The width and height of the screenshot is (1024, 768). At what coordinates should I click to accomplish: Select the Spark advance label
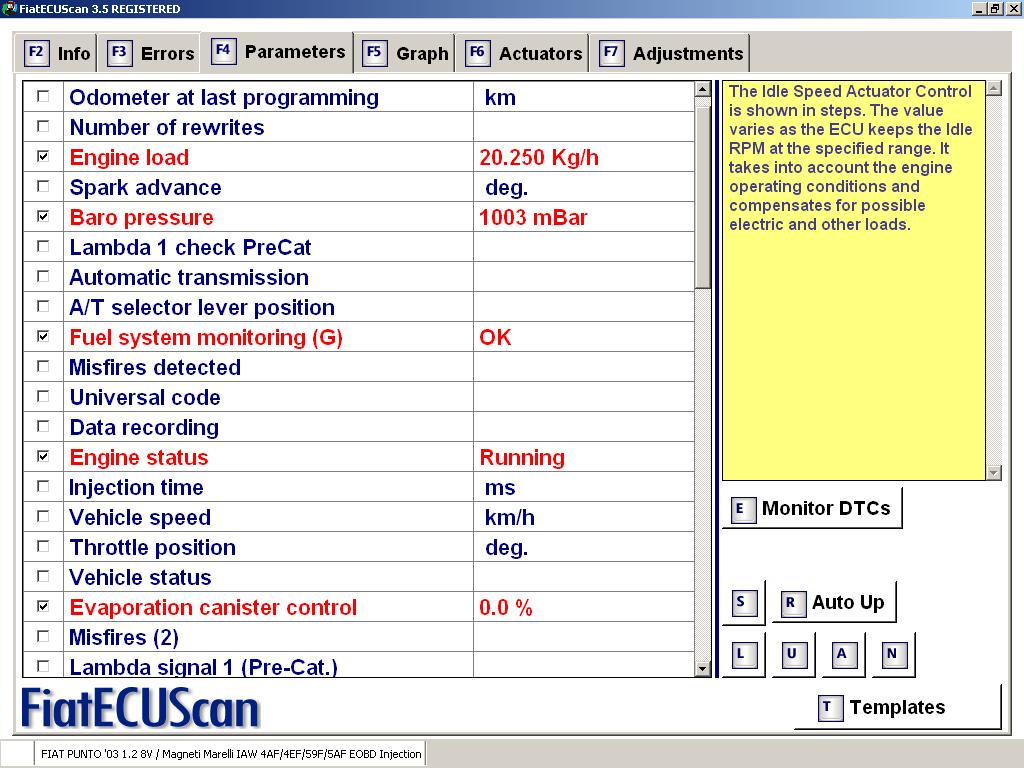click(x=145, y=187)
